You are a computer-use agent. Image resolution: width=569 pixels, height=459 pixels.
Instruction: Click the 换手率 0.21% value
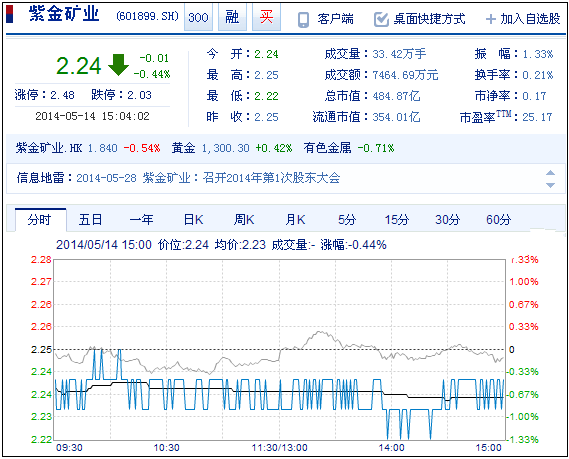(538, 75)
